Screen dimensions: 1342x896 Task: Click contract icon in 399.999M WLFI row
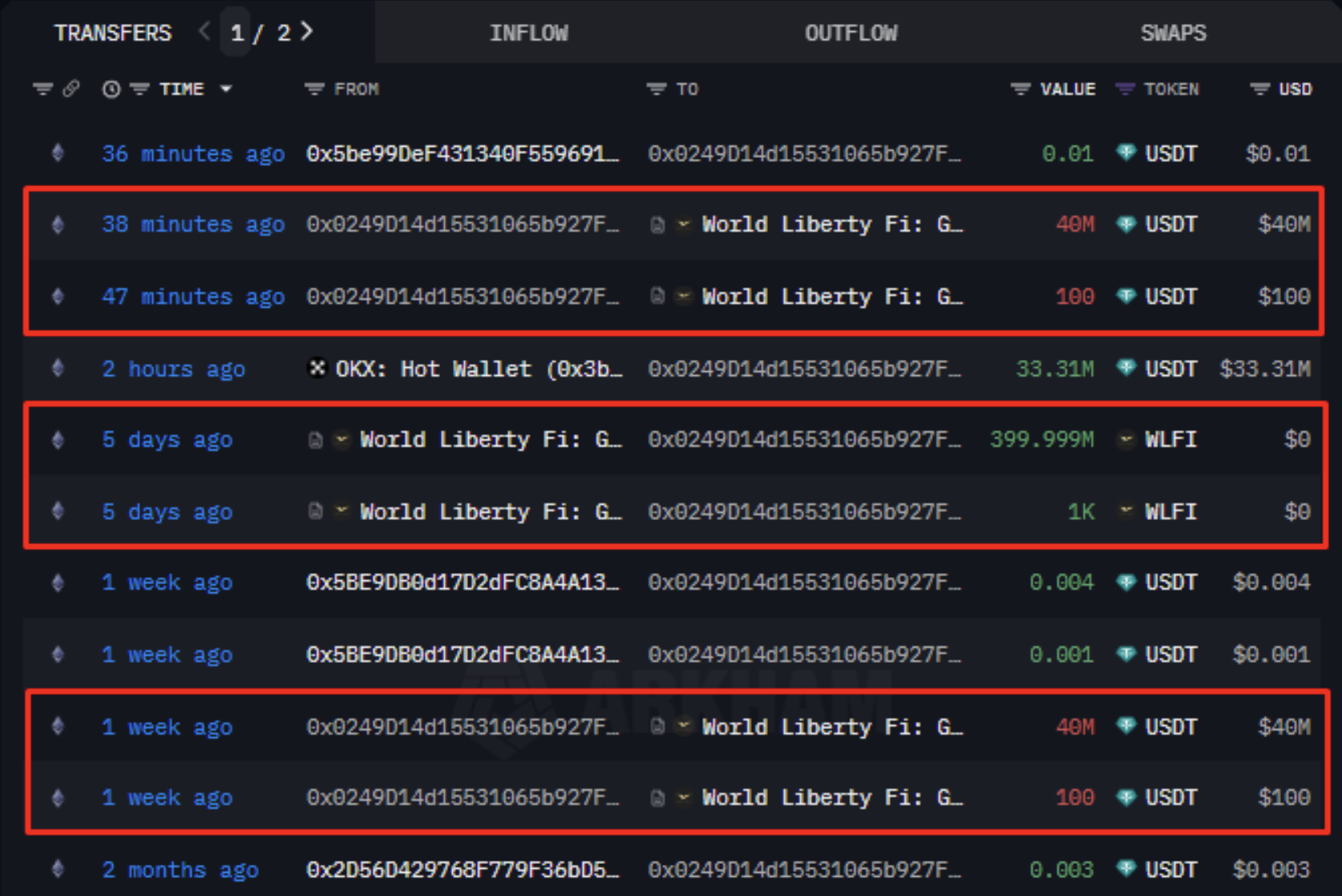point(316,439)
